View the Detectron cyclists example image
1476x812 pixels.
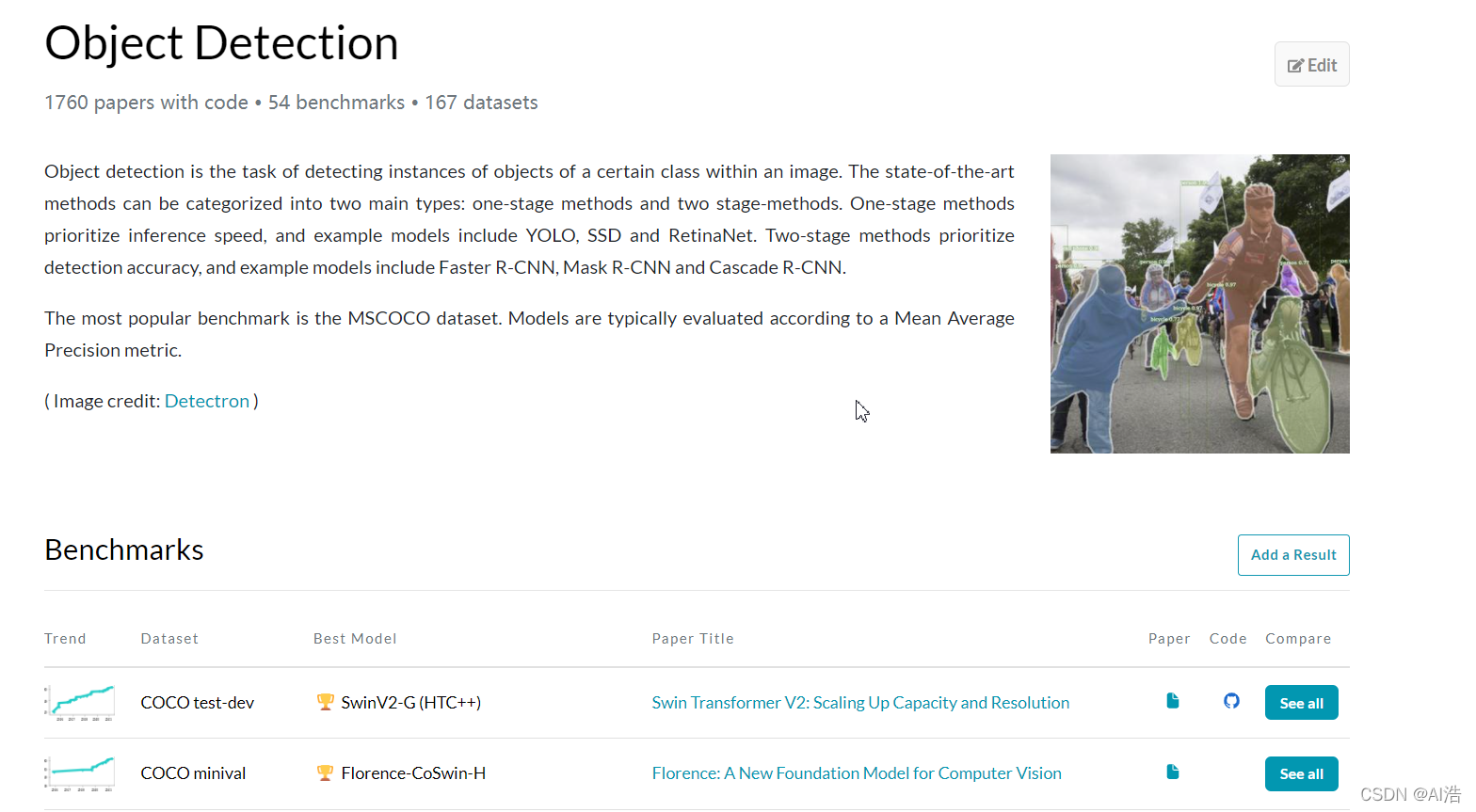[1200, 304]
